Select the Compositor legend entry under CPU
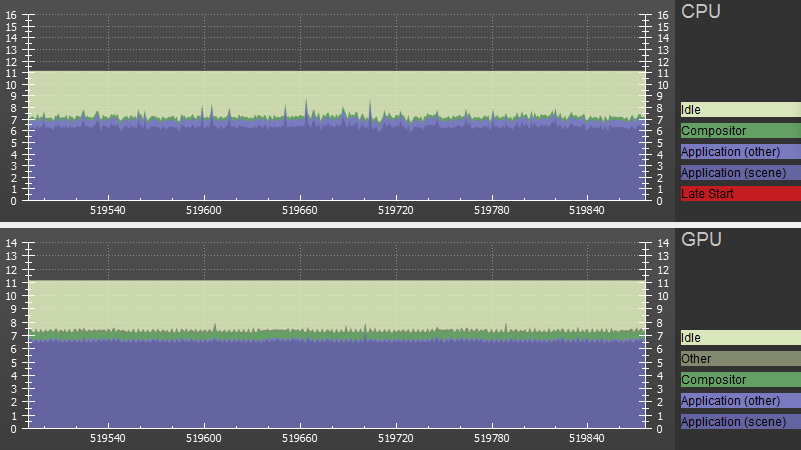The height and width of the screenshot is (450, 801). pyautogui.click(x=739, y=131)
